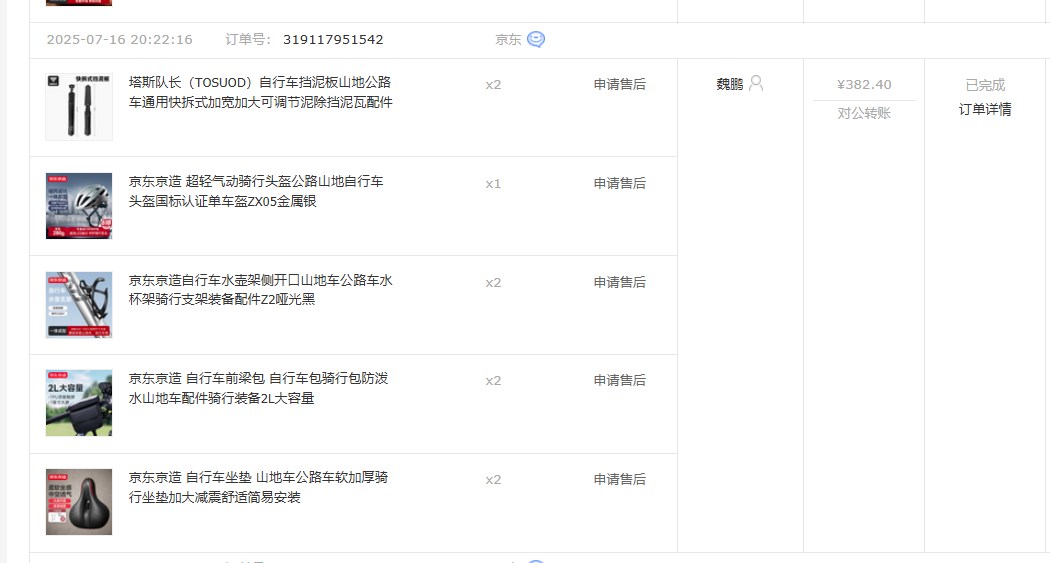Click quantity x2 of the water bottle cage
The image size is (1050, 563).
(493, 283)
